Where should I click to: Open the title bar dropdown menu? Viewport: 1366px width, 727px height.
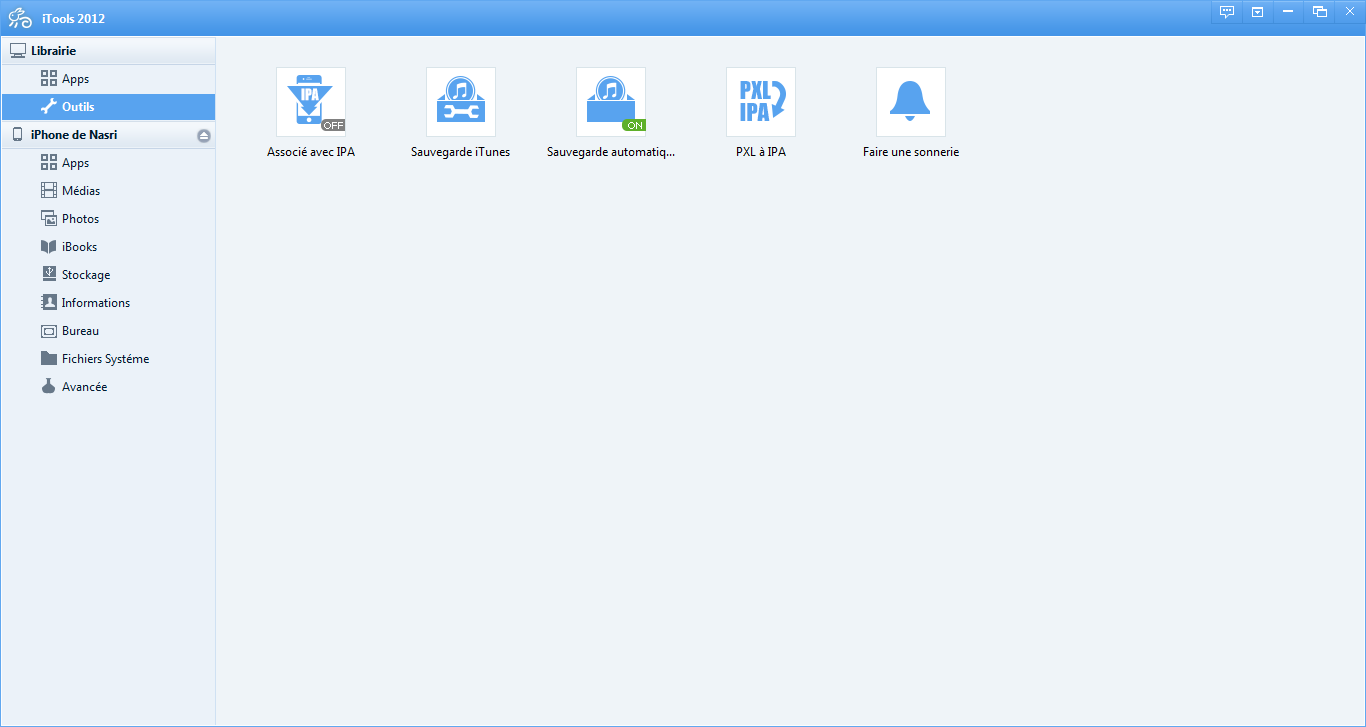1257,12
